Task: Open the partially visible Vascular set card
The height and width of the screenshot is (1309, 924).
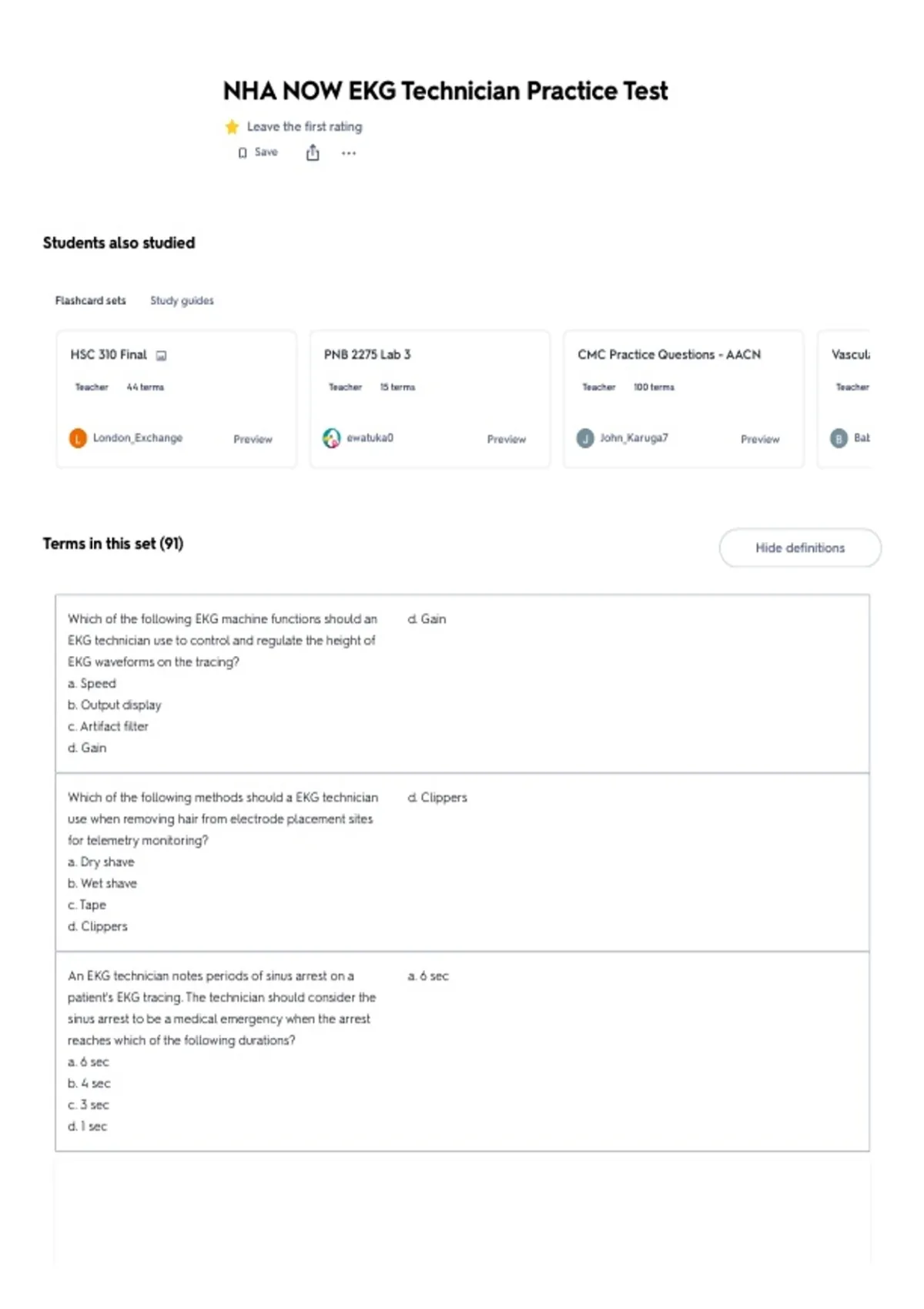Action: [844, 399]
